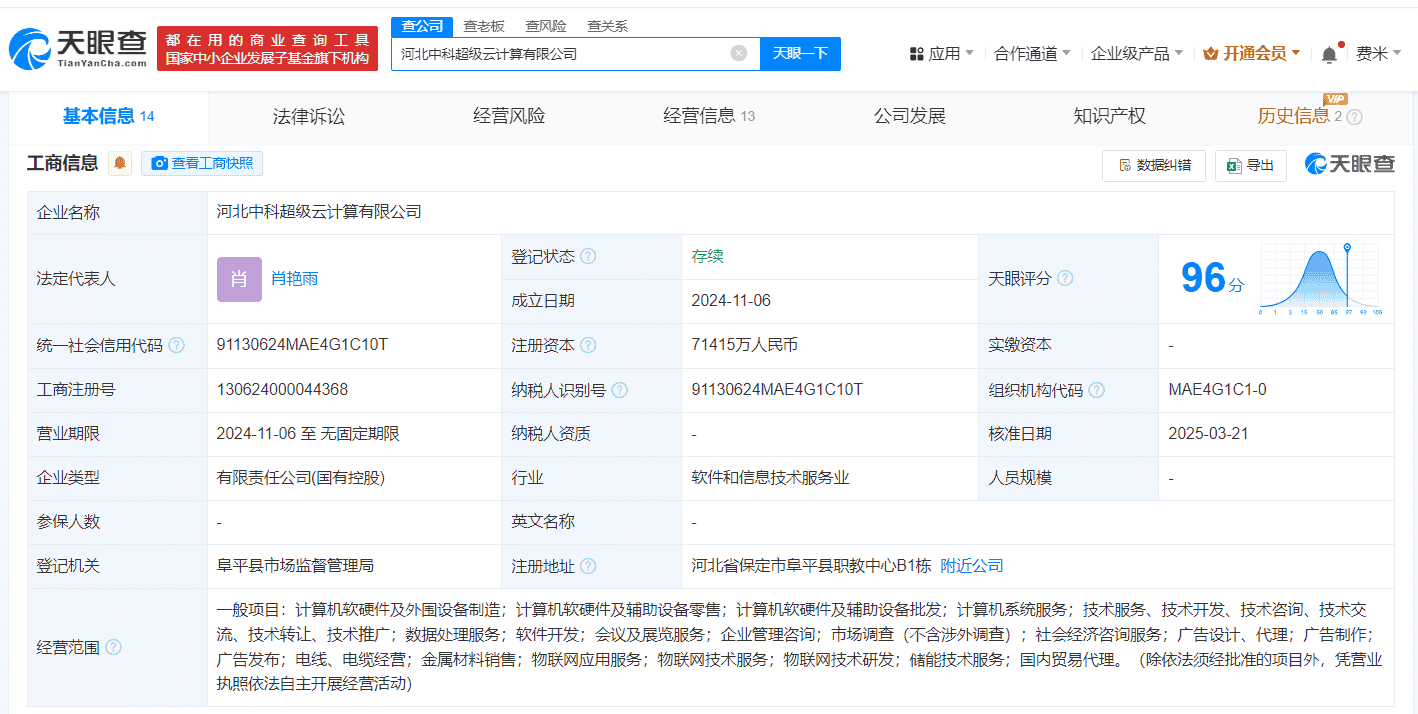The width and height of the screenshot is (1418, 714).
Task: Open the 查看工商快照 camera snapshot button
Action: [x=201, y=162]
